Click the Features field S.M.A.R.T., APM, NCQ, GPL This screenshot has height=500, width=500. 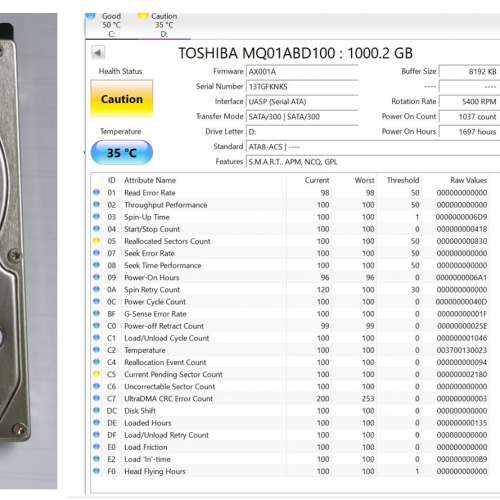coord(373,162)
